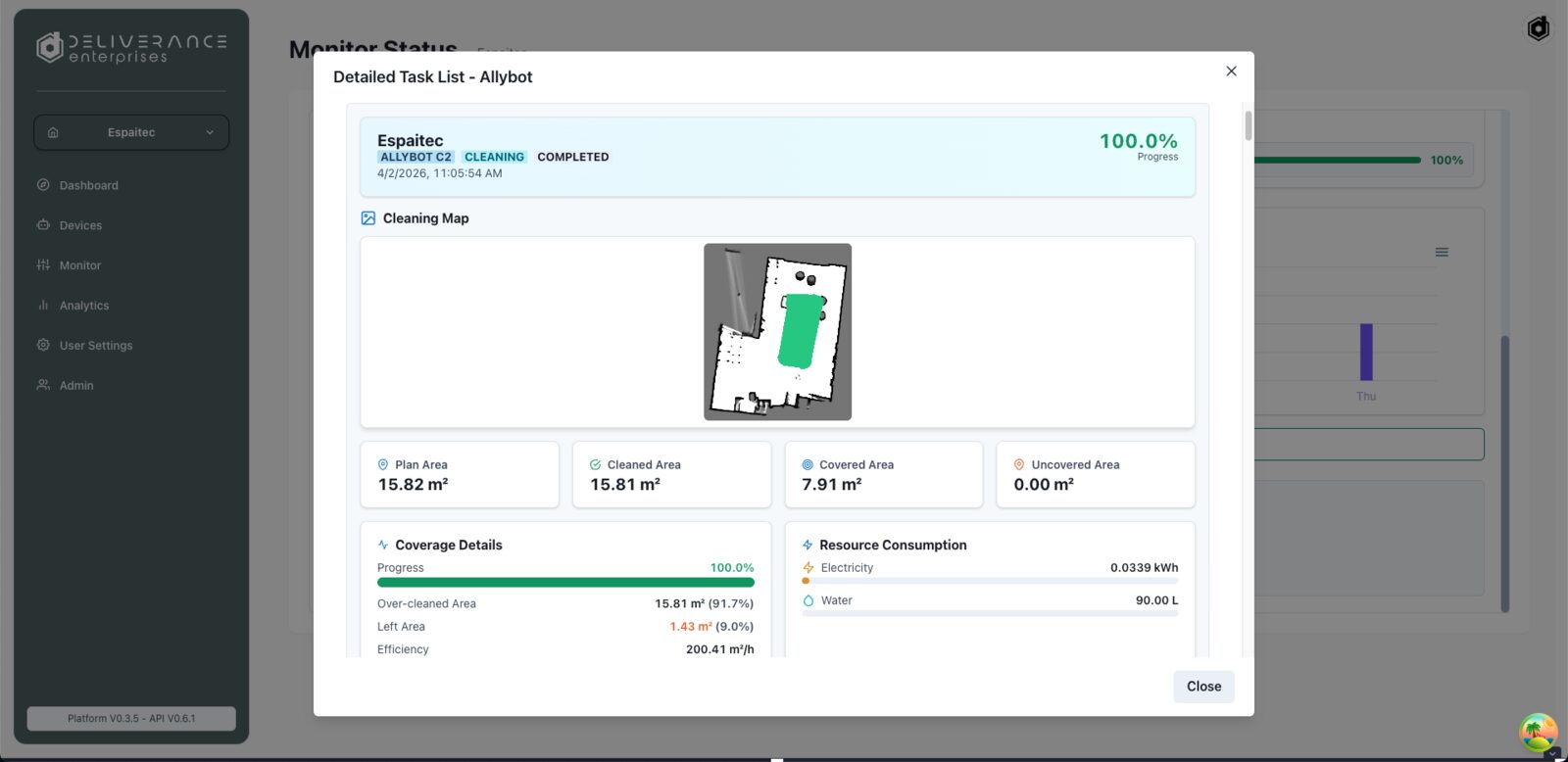1568x762 pixels.
Task: Click the Cleaning Map image icon
Action: [x=368, y=218]
